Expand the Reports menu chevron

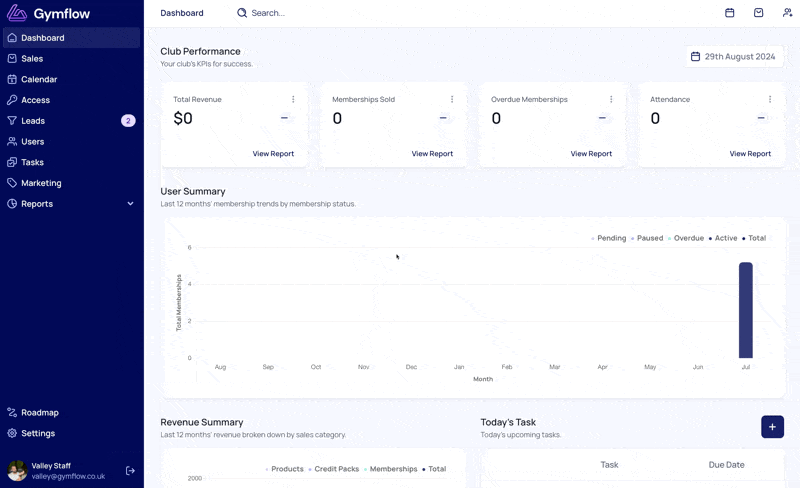[130, 204]
